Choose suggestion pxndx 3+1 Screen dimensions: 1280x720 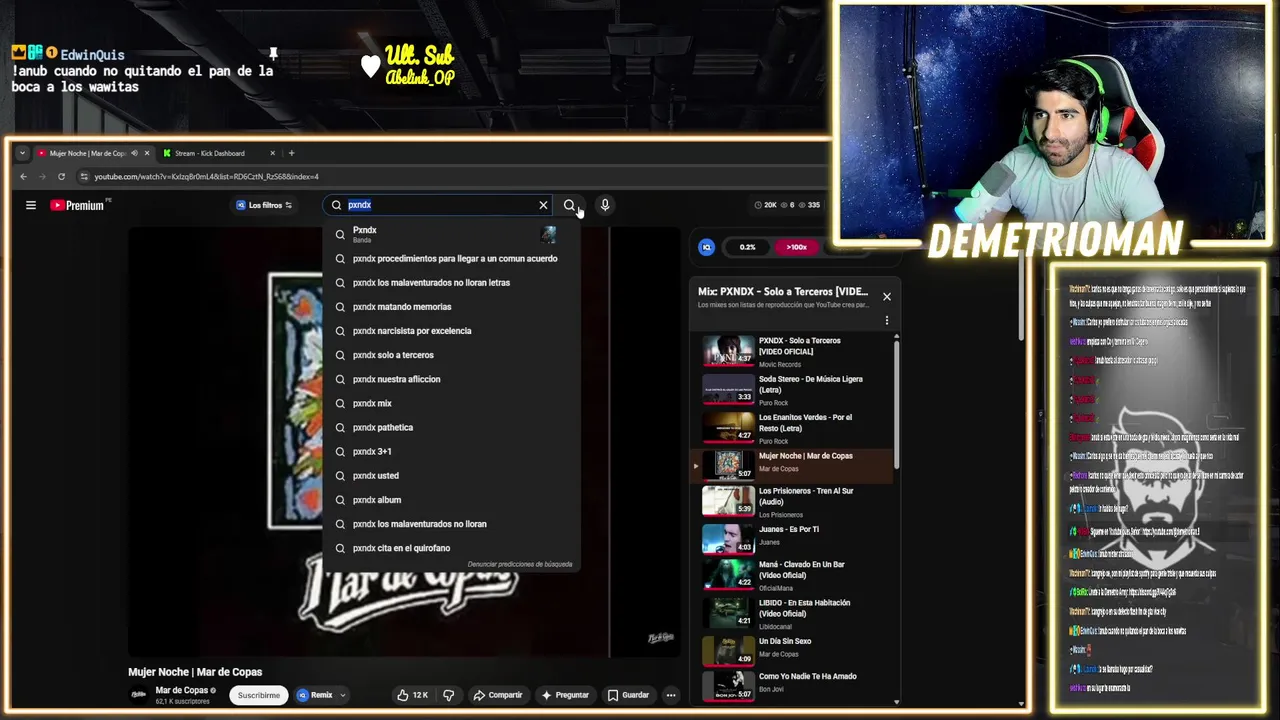point(451,451)
